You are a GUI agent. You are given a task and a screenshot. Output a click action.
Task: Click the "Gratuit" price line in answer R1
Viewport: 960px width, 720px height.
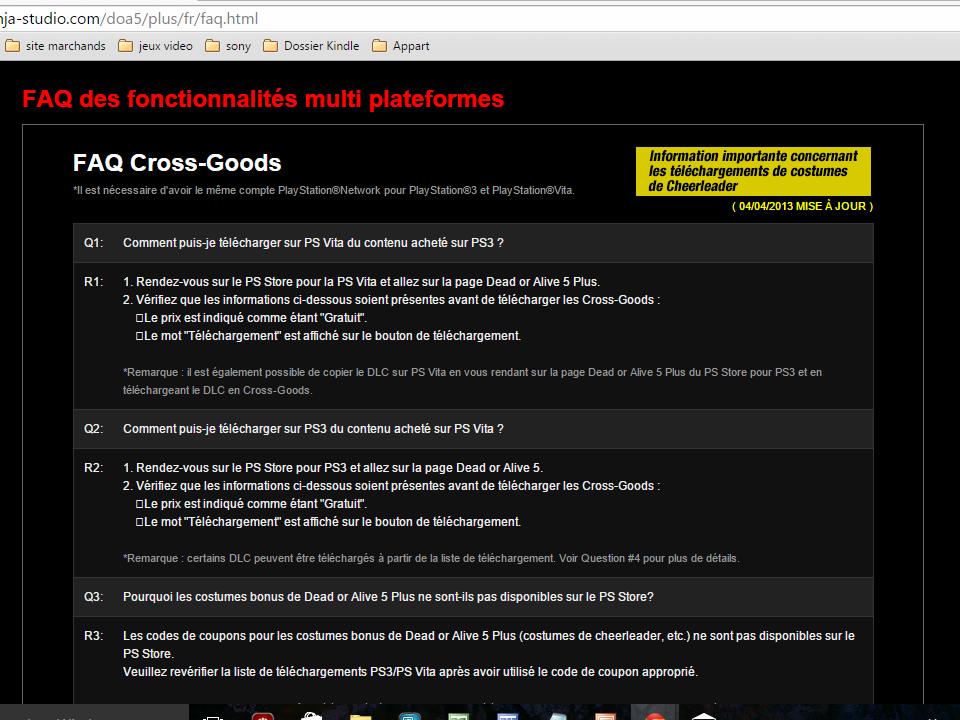(252, 318)
